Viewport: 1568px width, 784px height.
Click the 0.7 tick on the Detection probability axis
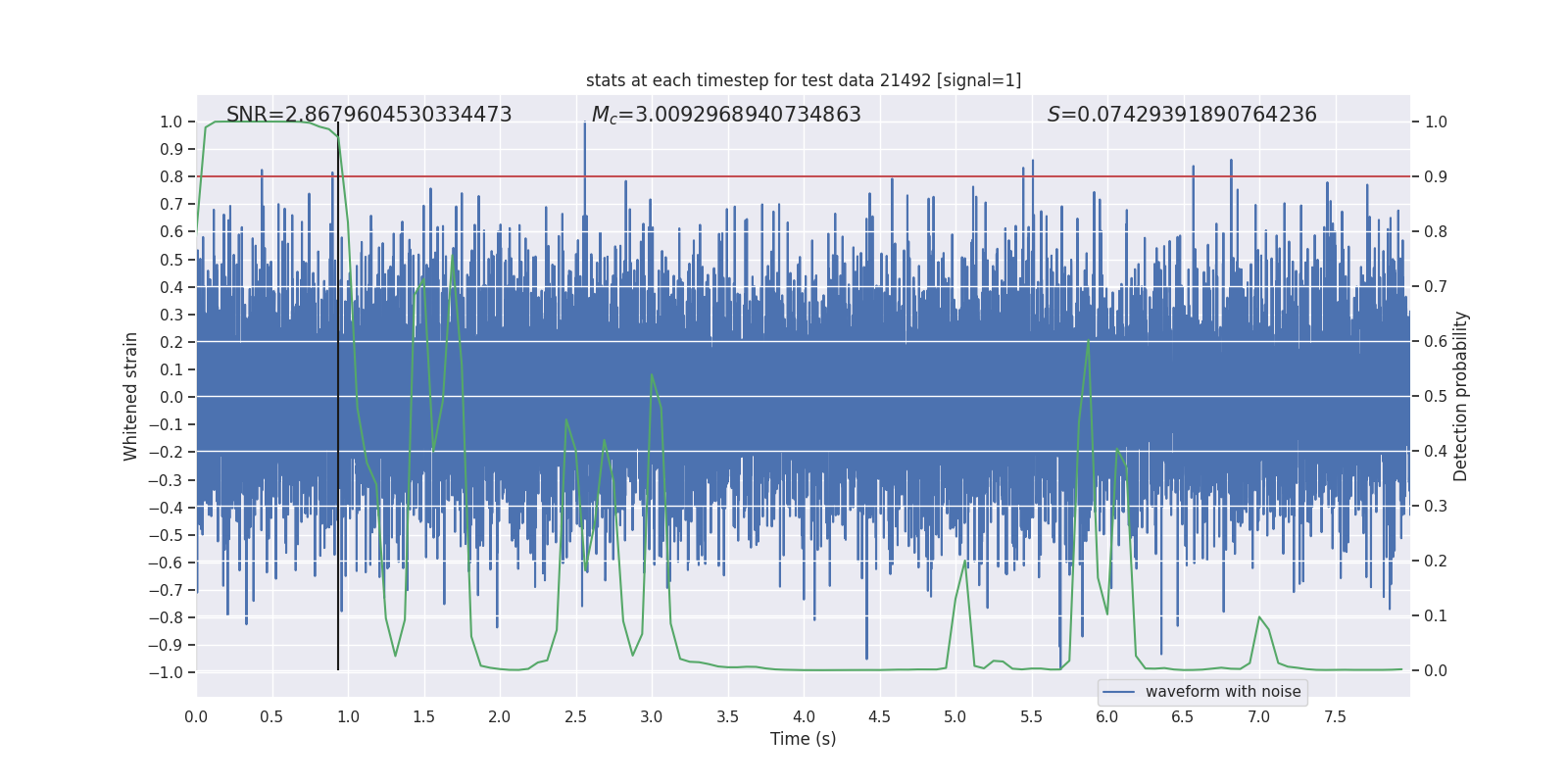coord(1436,286)
